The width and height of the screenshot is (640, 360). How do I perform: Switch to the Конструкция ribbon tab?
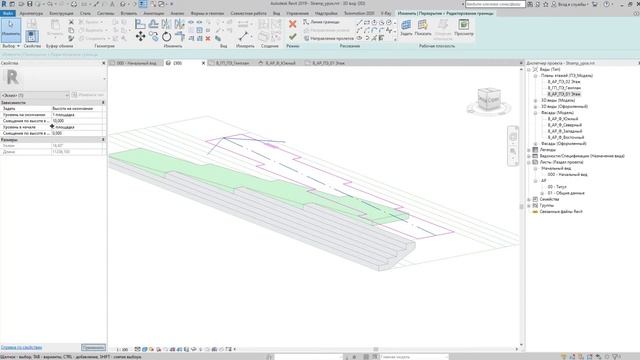(61, 13)
